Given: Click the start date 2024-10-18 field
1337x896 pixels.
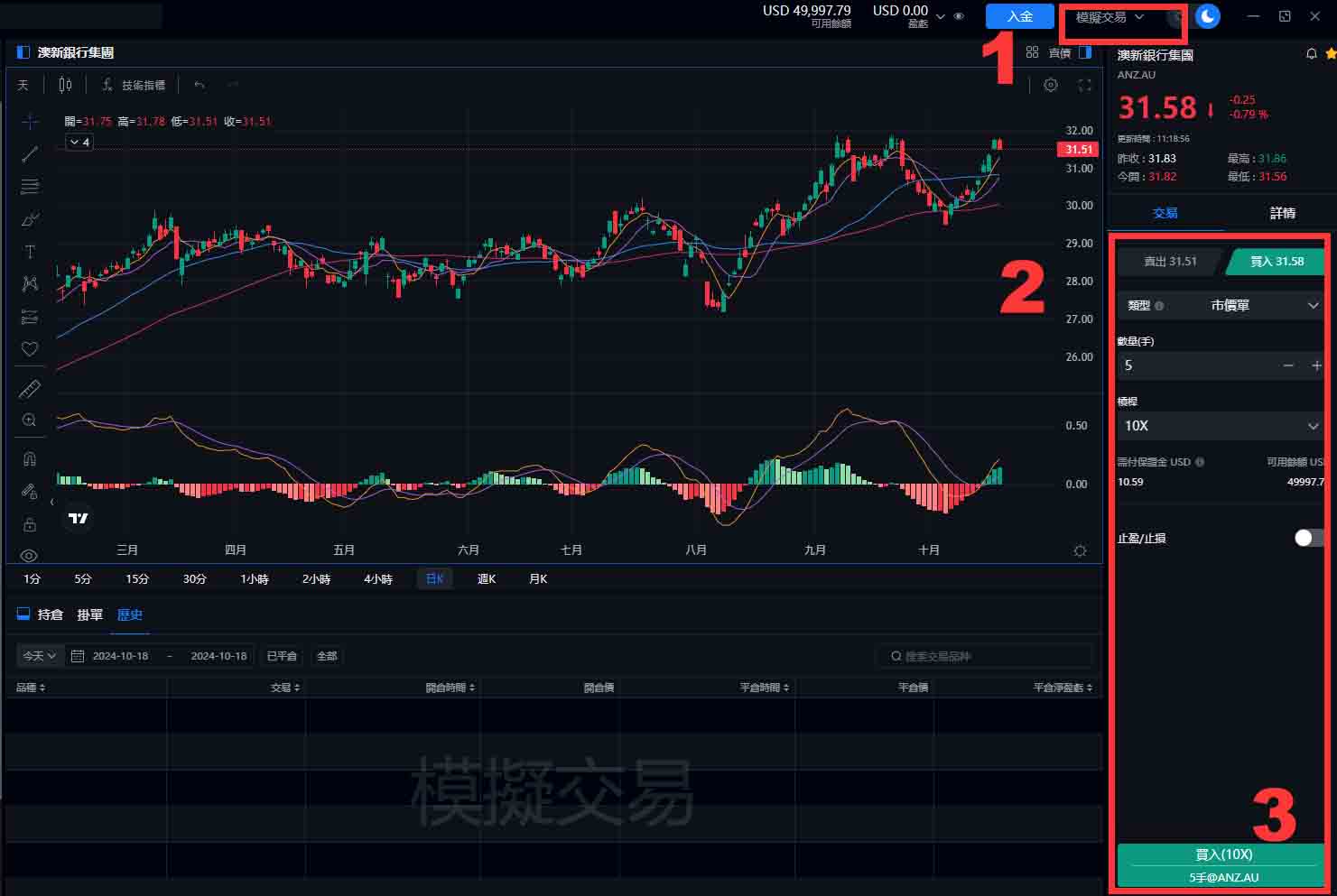Looking at the screenshot, I should (x=120, y=656).
